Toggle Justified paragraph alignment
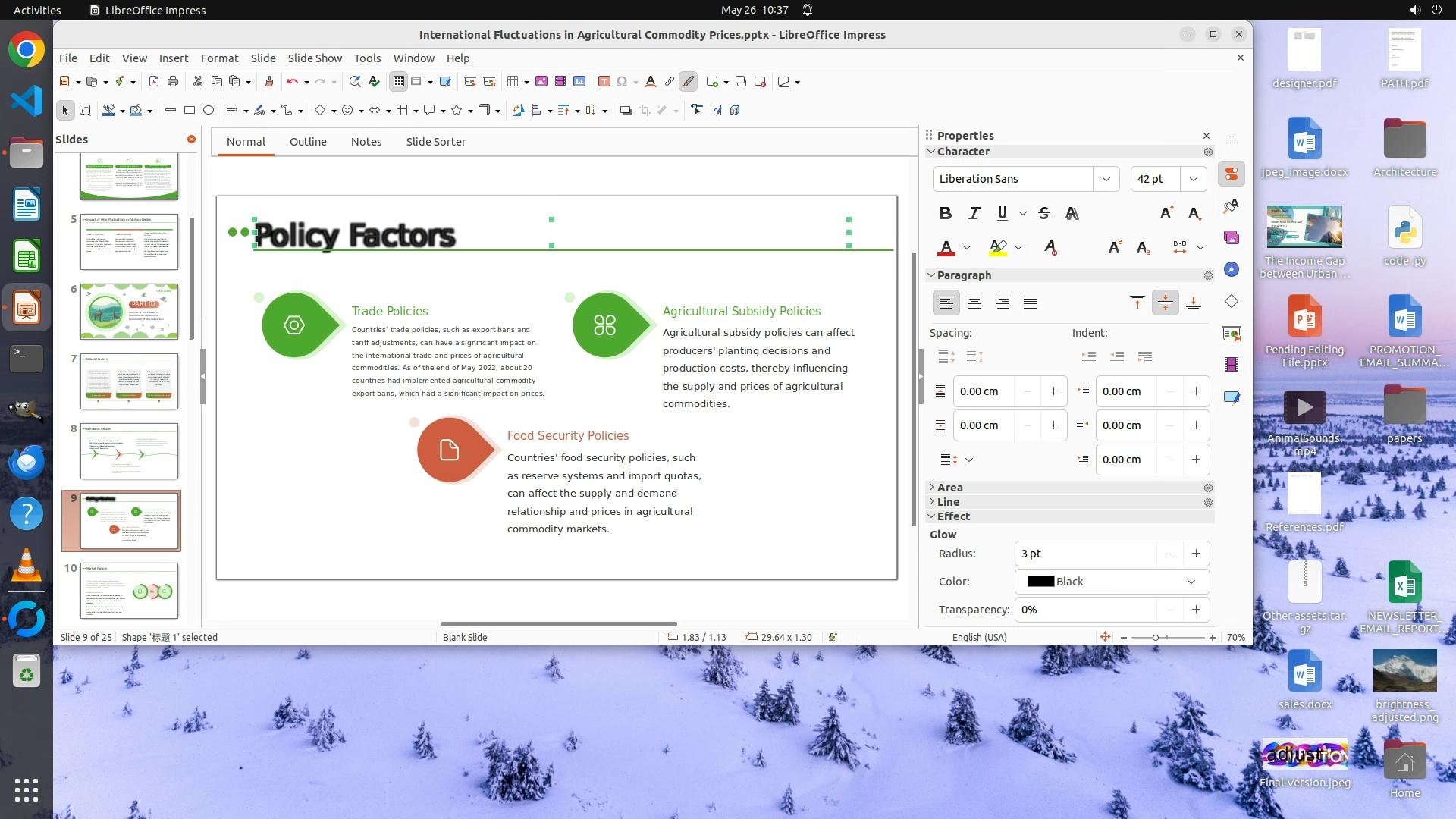 click(x=1031, y=303)
